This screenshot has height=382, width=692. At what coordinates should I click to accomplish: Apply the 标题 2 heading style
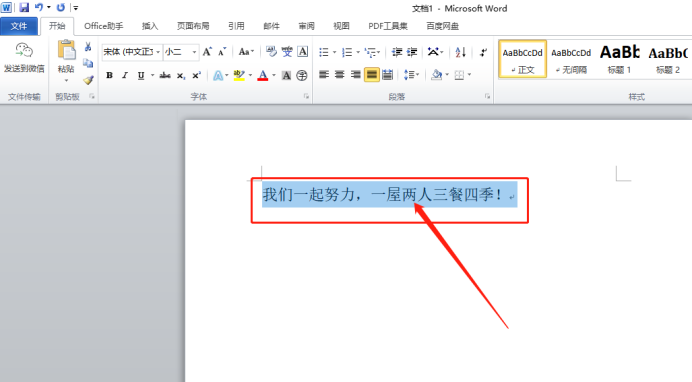(x=668, y=59)
